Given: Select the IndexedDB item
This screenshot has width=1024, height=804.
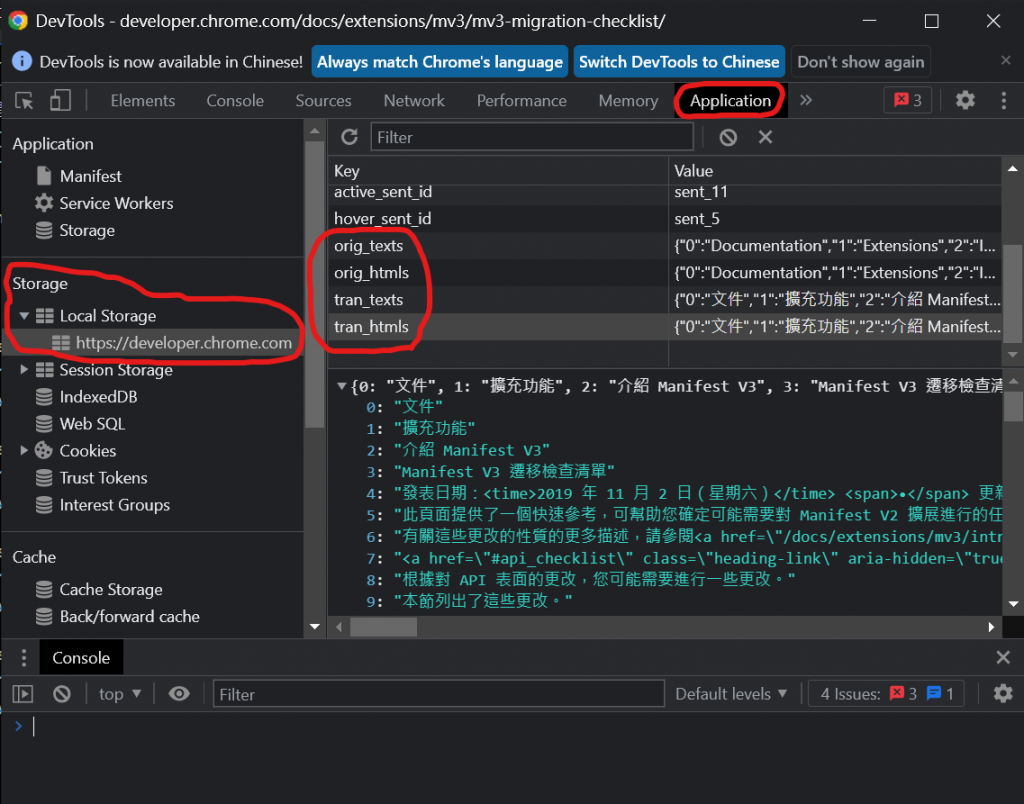Looking at the screenshot, I should (x=98, y=396).
